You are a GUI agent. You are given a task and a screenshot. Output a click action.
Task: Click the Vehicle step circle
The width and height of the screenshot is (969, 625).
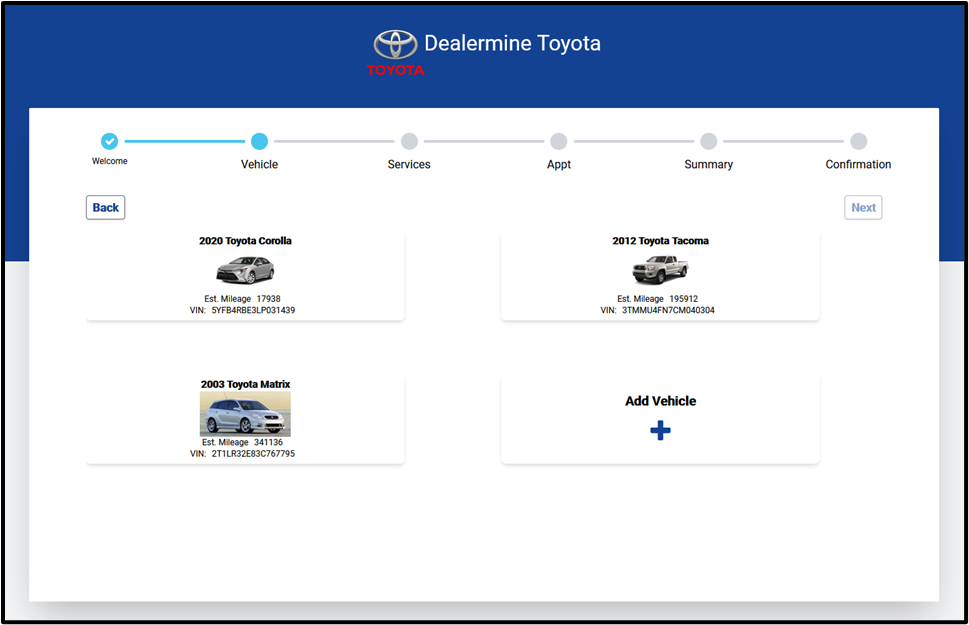[x=259, y=142]
